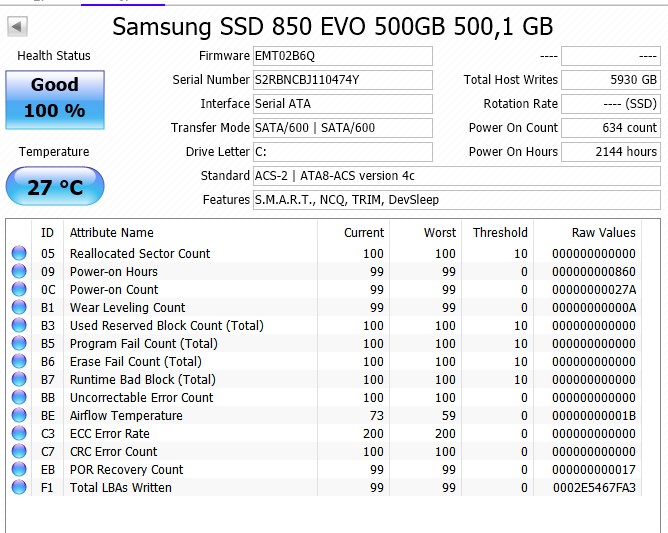Click the ID column header

pos(47,233)
